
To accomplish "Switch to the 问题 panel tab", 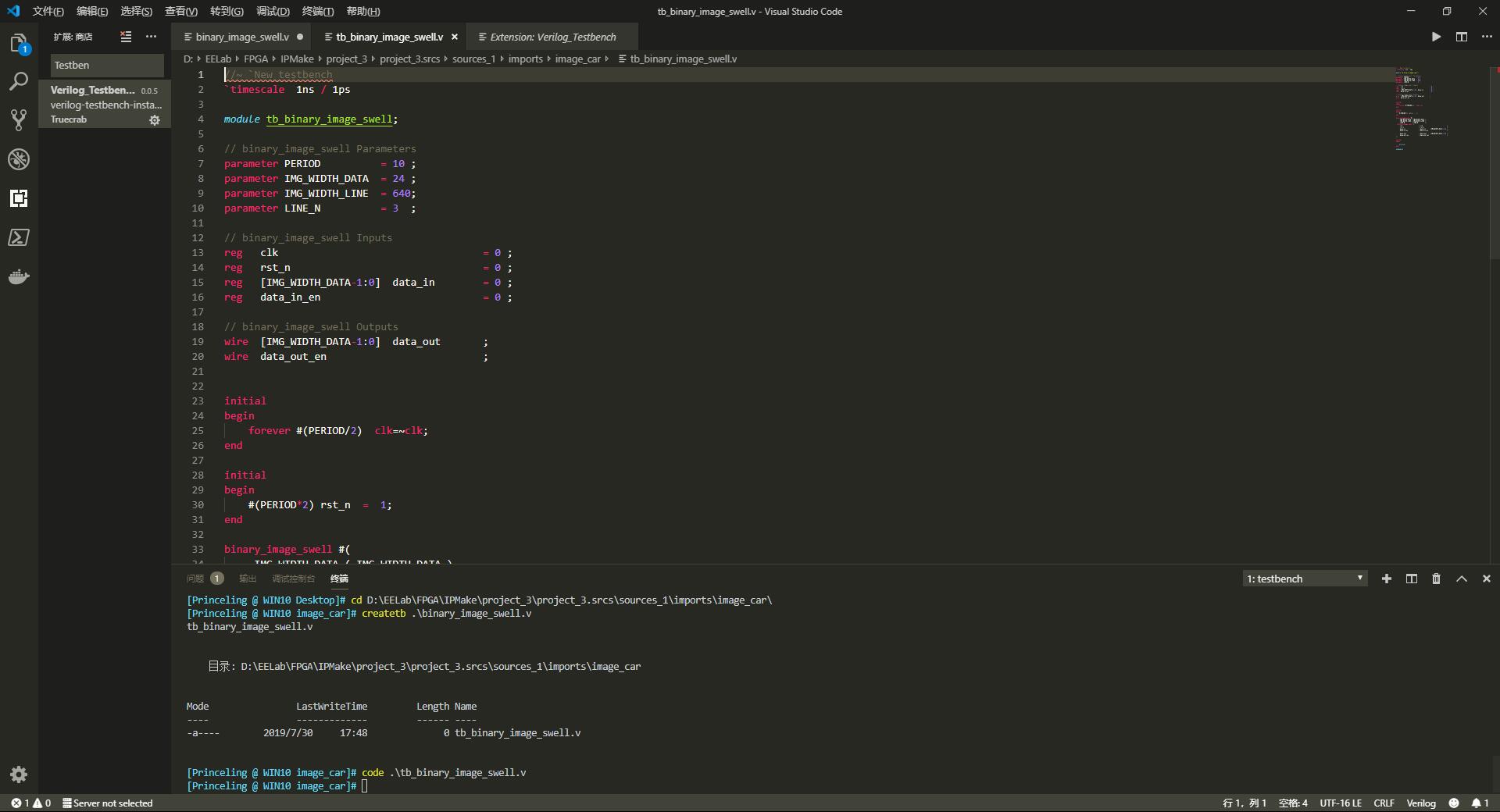I will pyautogui.click(x=205, y=579).
